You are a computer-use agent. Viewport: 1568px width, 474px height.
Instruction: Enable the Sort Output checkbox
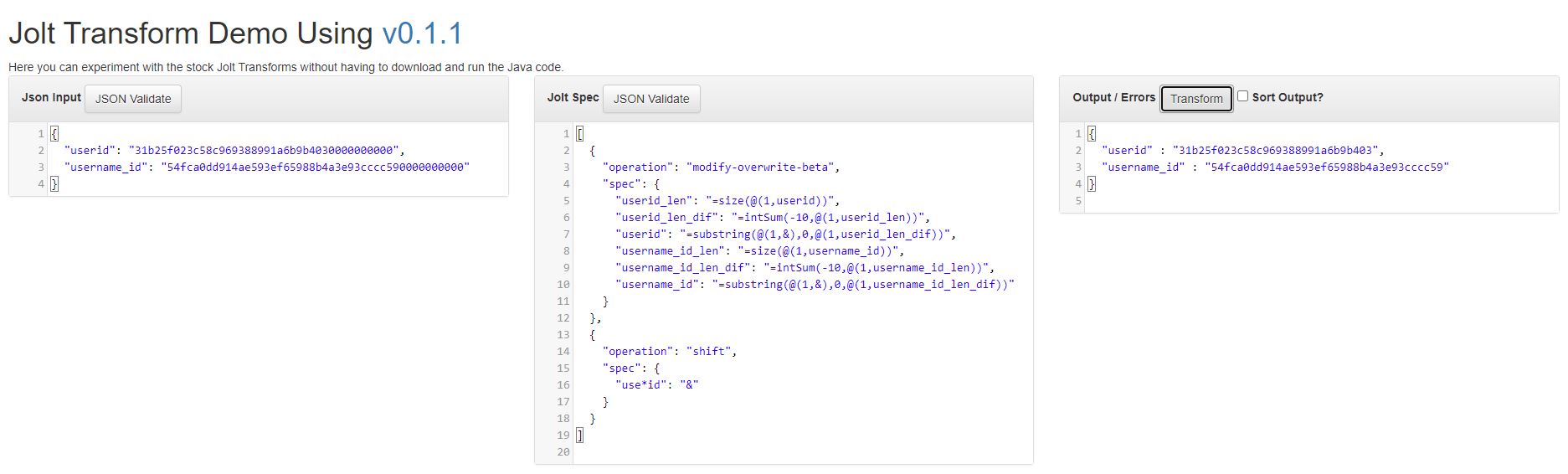pyautogui.click(x=1243, y=96)
